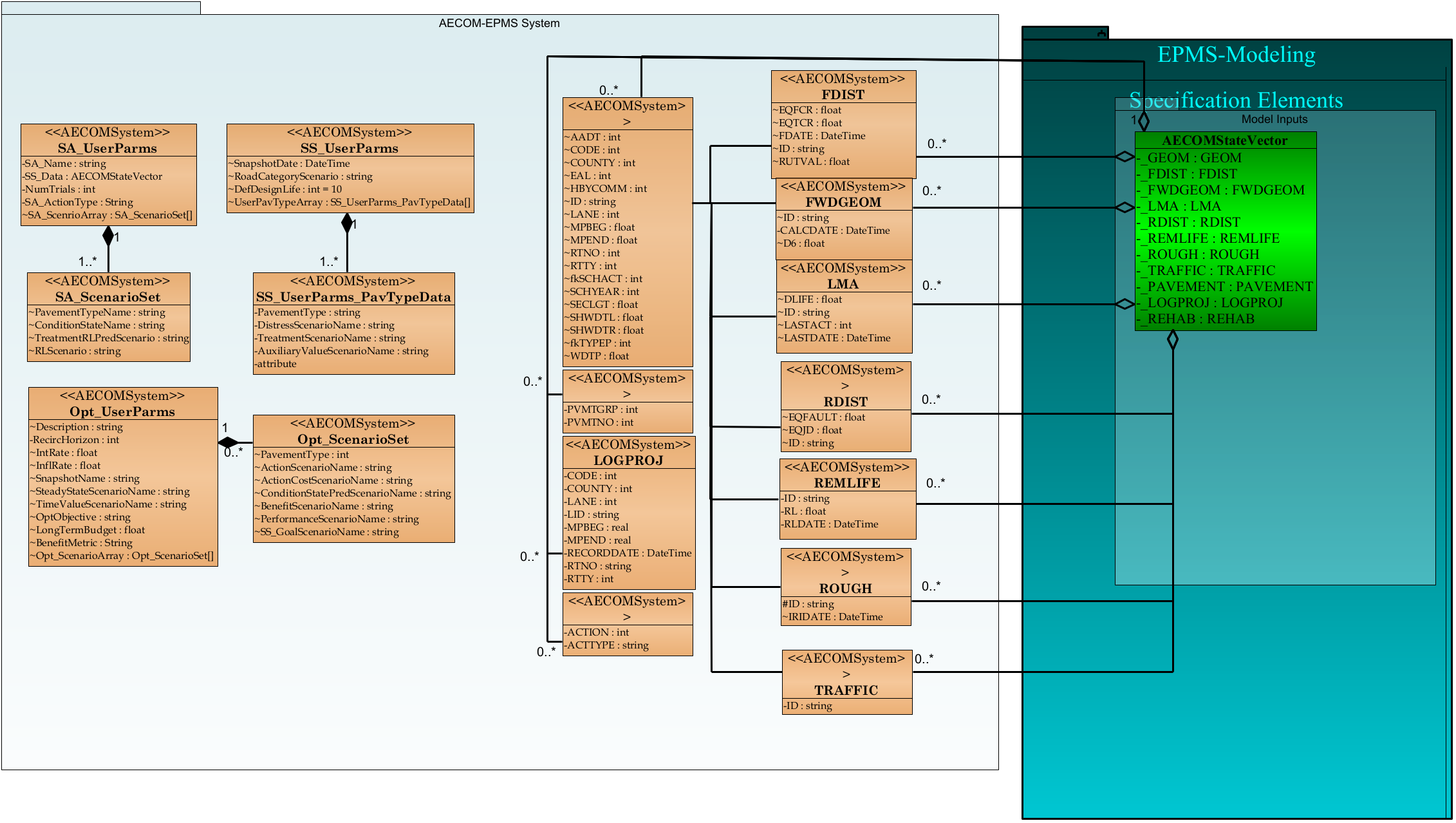Viewport: 1456px width, 823px height.
Task: Select the LMA class title
Action: (843, 284)
